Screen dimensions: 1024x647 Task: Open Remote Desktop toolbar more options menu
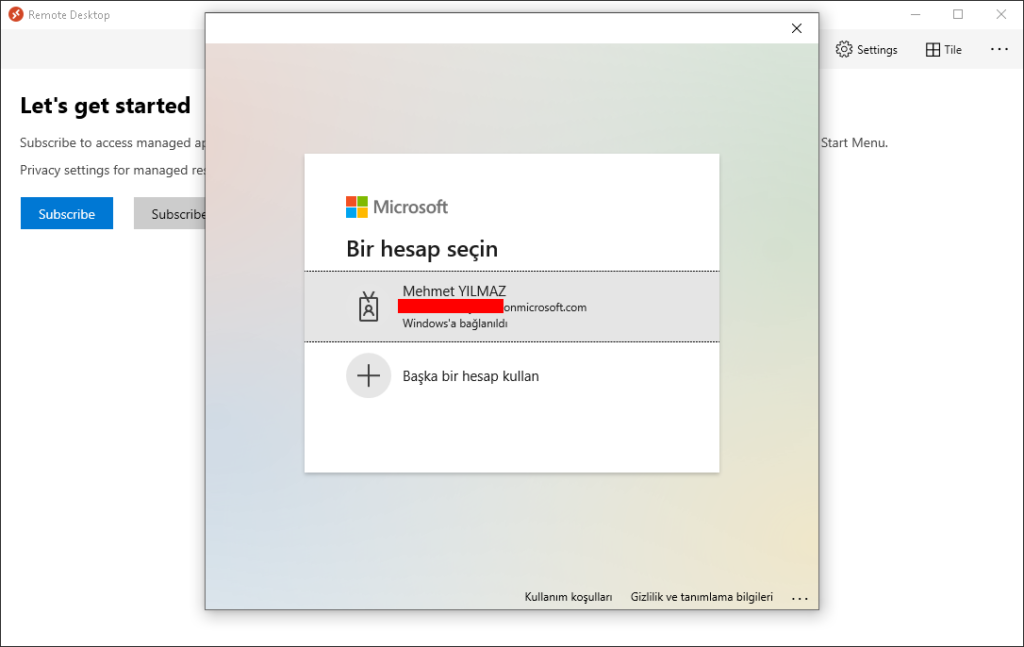point(999,50)
